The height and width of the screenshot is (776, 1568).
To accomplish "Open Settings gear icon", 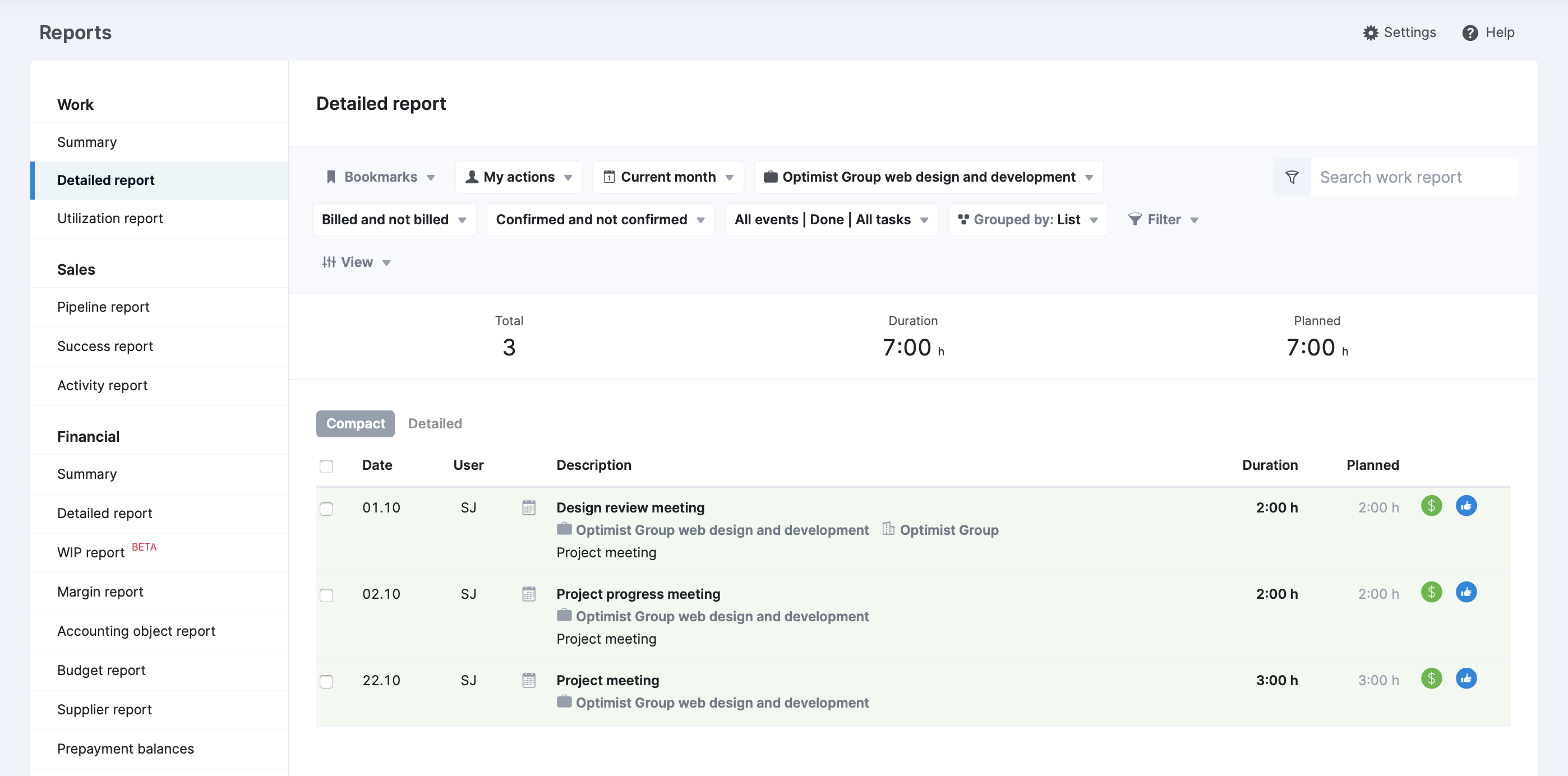I will pyautogui.click(x=1370, y=33).
